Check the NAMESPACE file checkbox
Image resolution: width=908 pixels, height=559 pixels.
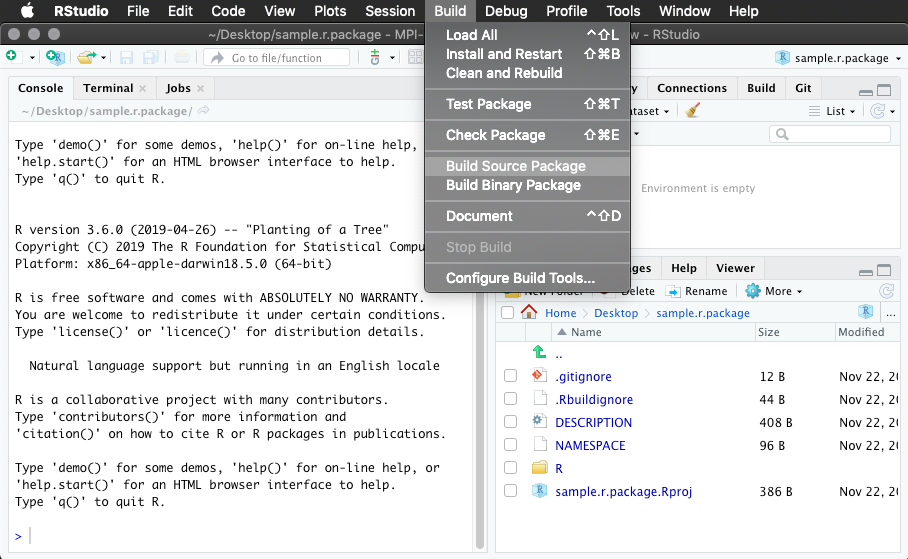(510, 445)
